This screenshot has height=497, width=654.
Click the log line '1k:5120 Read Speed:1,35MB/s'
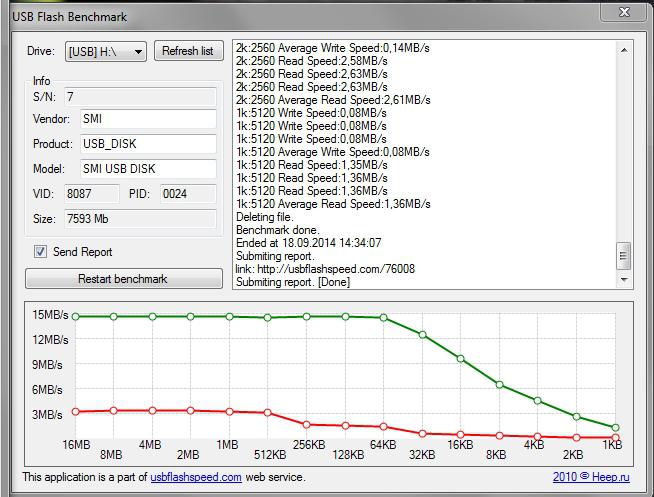(312, 165)
